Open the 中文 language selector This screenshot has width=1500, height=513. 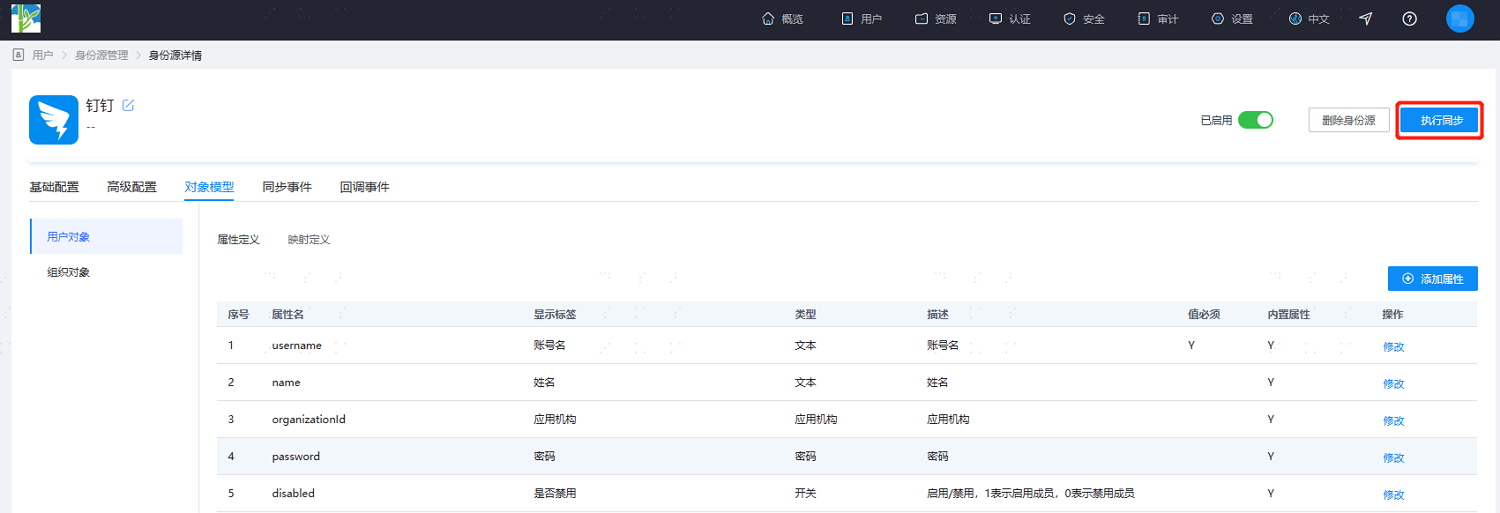(1309, 19)
